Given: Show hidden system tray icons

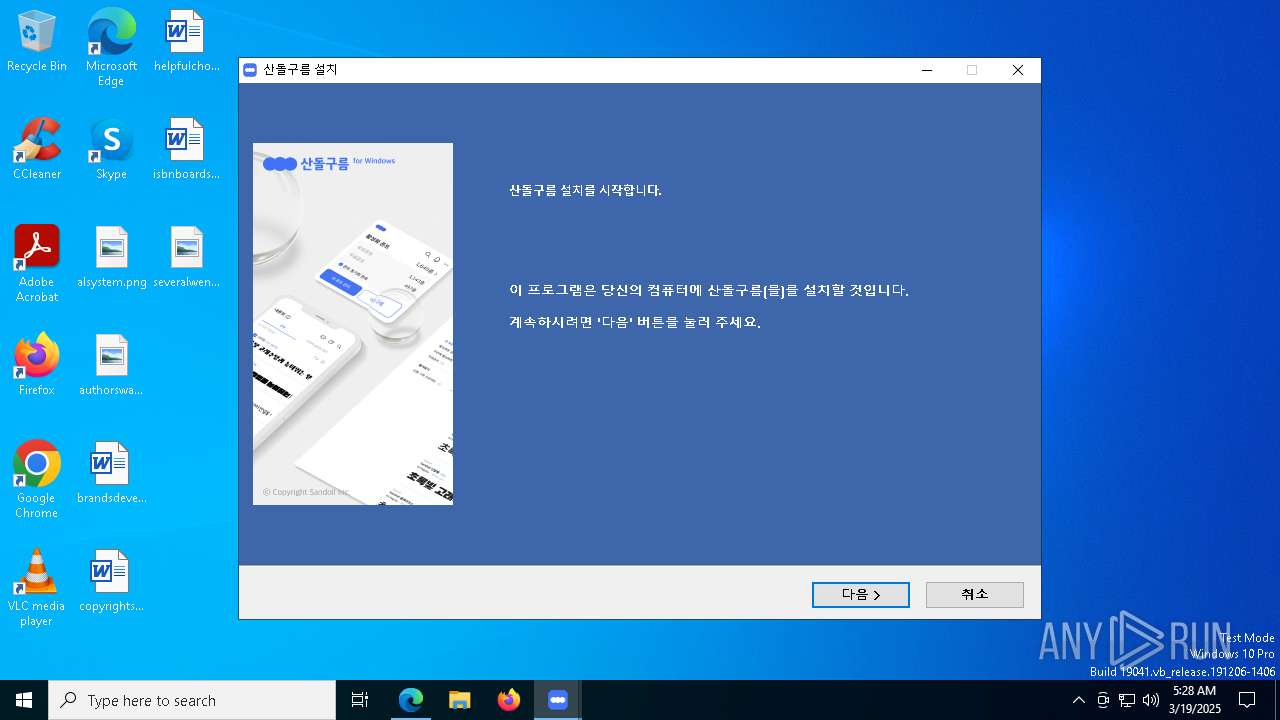Looking at the screenshot, I should point(1079,700).
